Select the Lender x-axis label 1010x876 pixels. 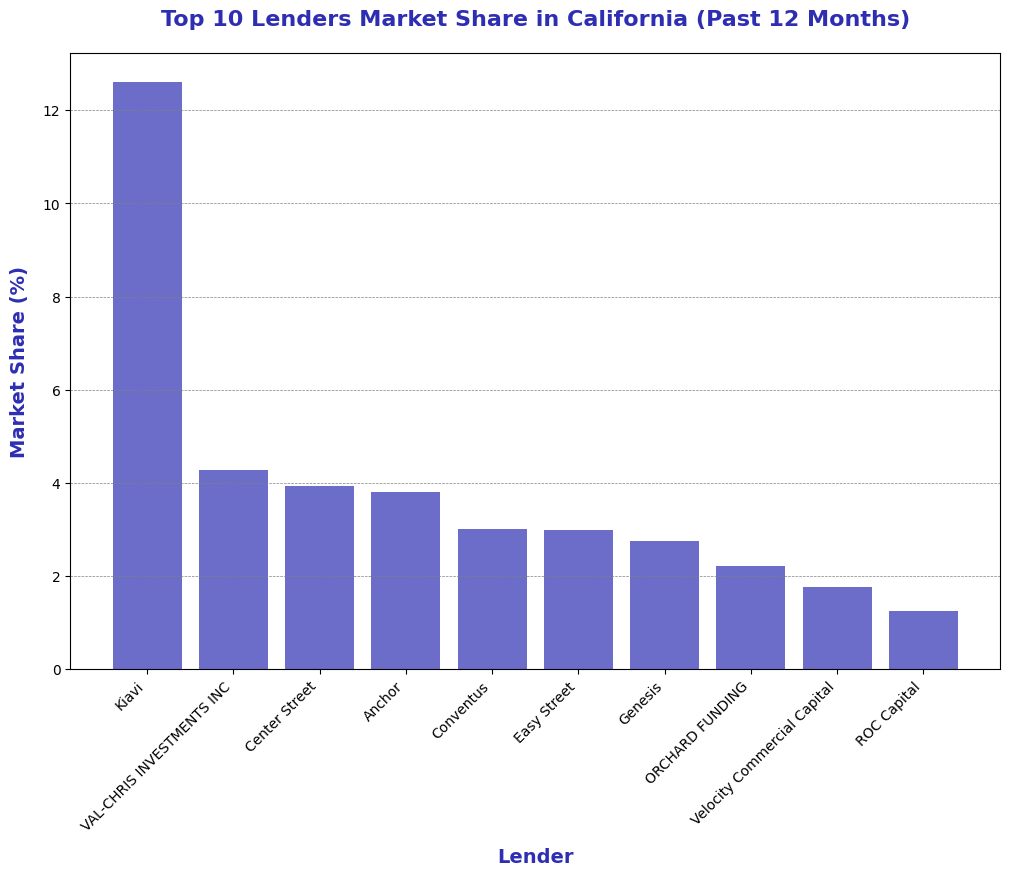coord(535,856)
